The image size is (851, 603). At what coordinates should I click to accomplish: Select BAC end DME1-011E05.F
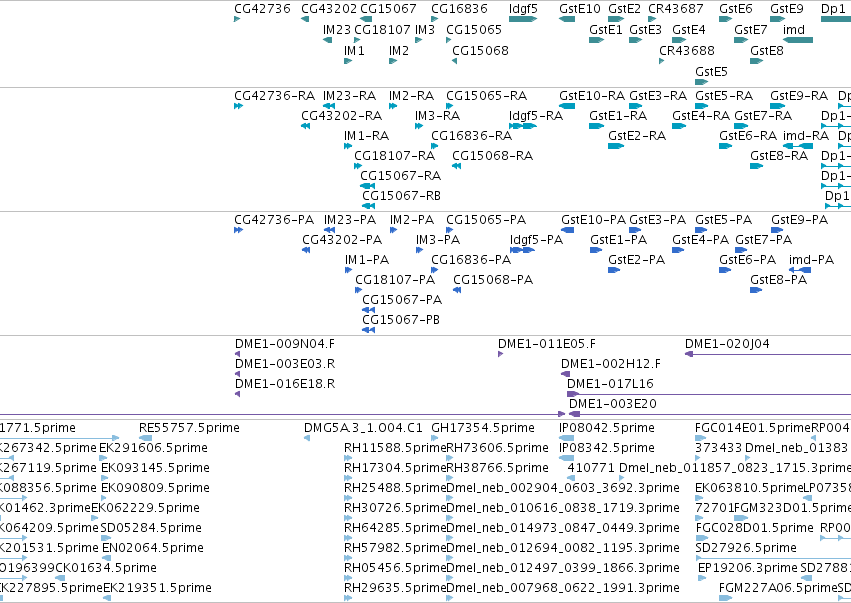(547, 344)
